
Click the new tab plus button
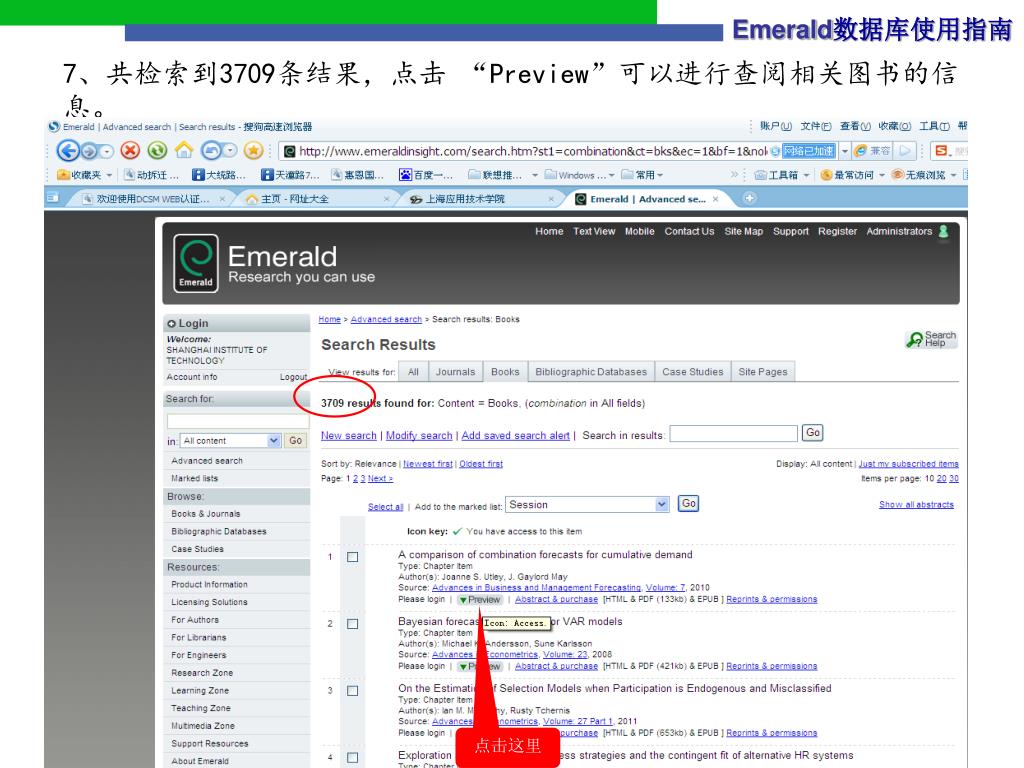[x=750, y=198]
